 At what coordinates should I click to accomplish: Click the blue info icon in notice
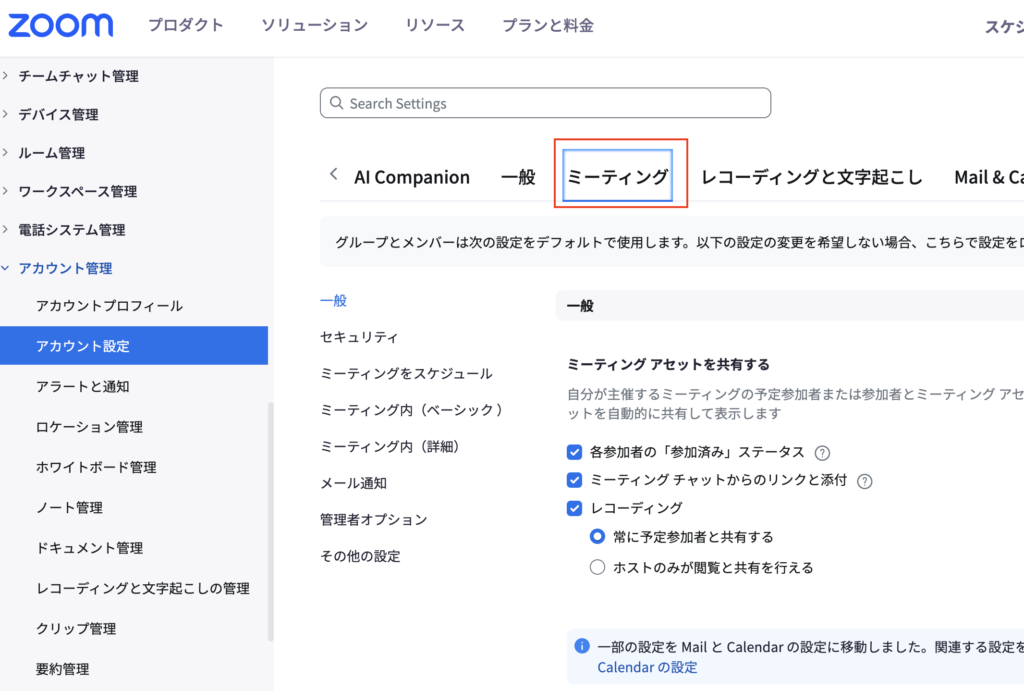point(582,646)
